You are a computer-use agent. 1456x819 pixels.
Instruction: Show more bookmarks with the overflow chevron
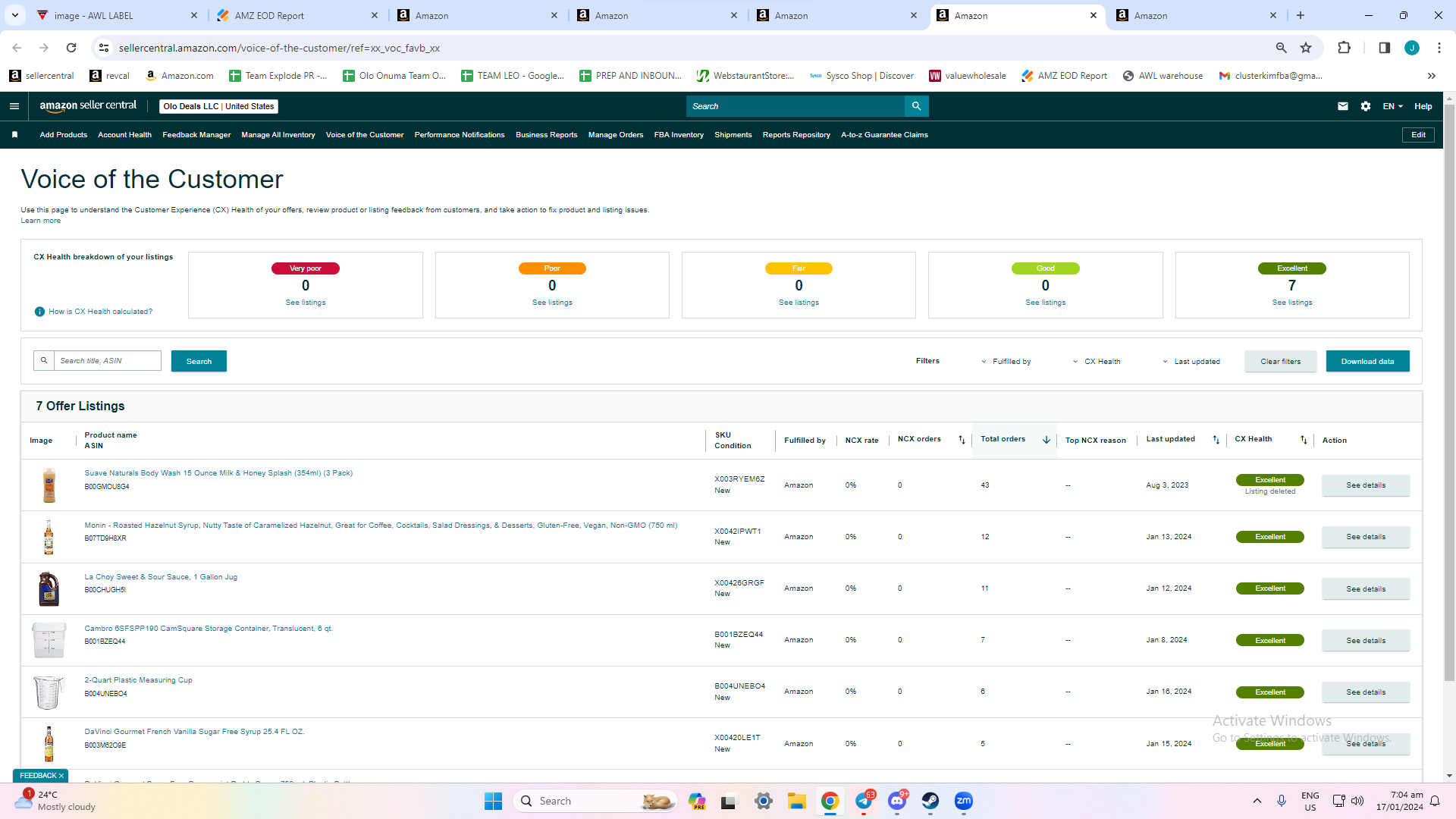coord(1432,76)
